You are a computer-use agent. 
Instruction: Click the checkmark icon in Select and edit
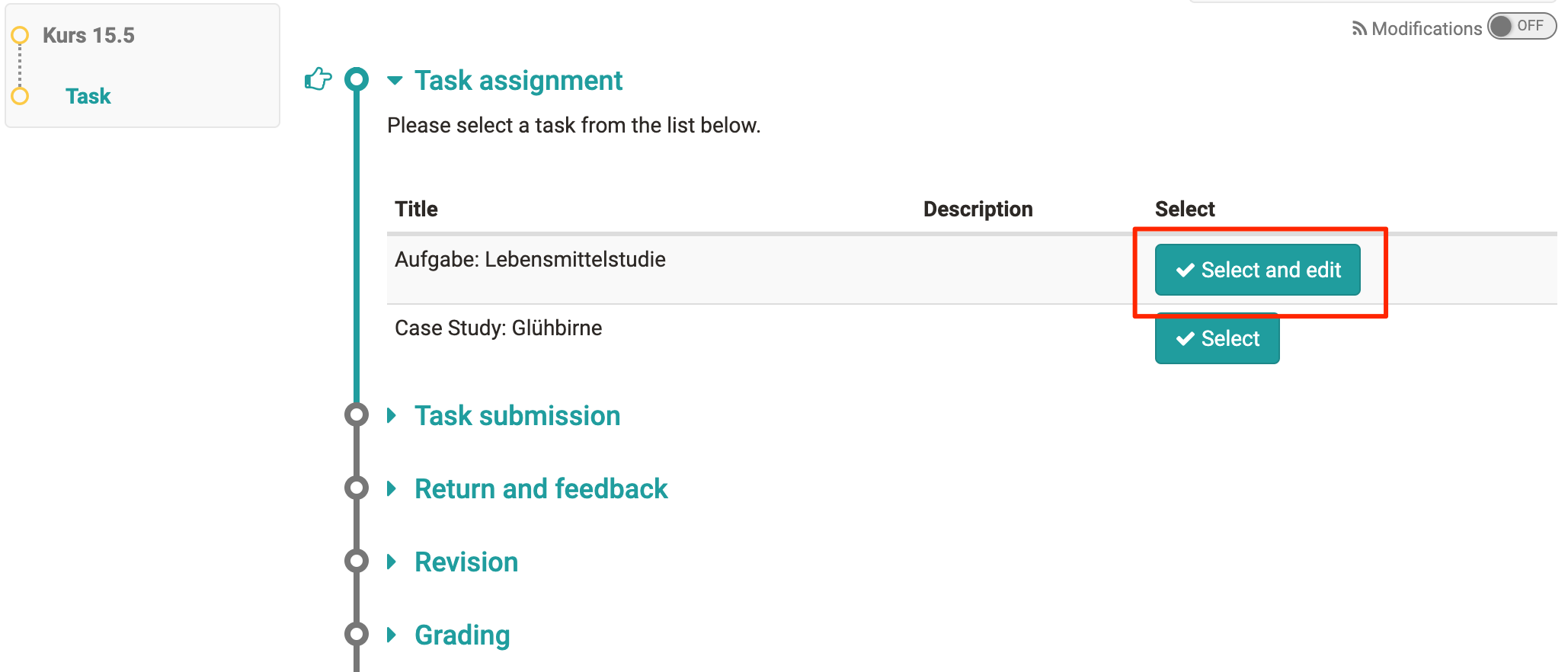pos(1185,270)
